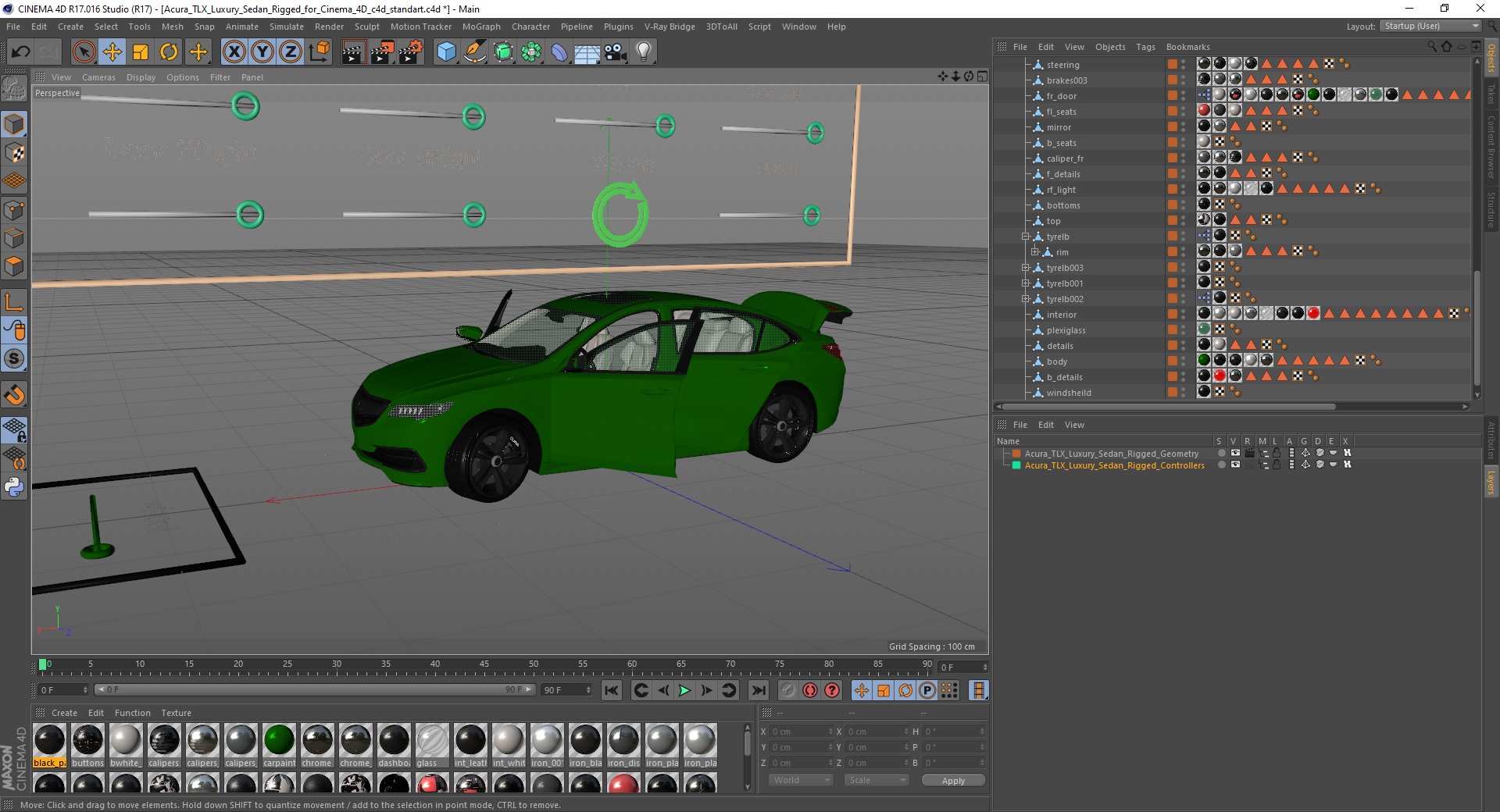Click the X position input field
Image resolution: width=1500 pixels, height=812 pixels.
tap(801, 732)
